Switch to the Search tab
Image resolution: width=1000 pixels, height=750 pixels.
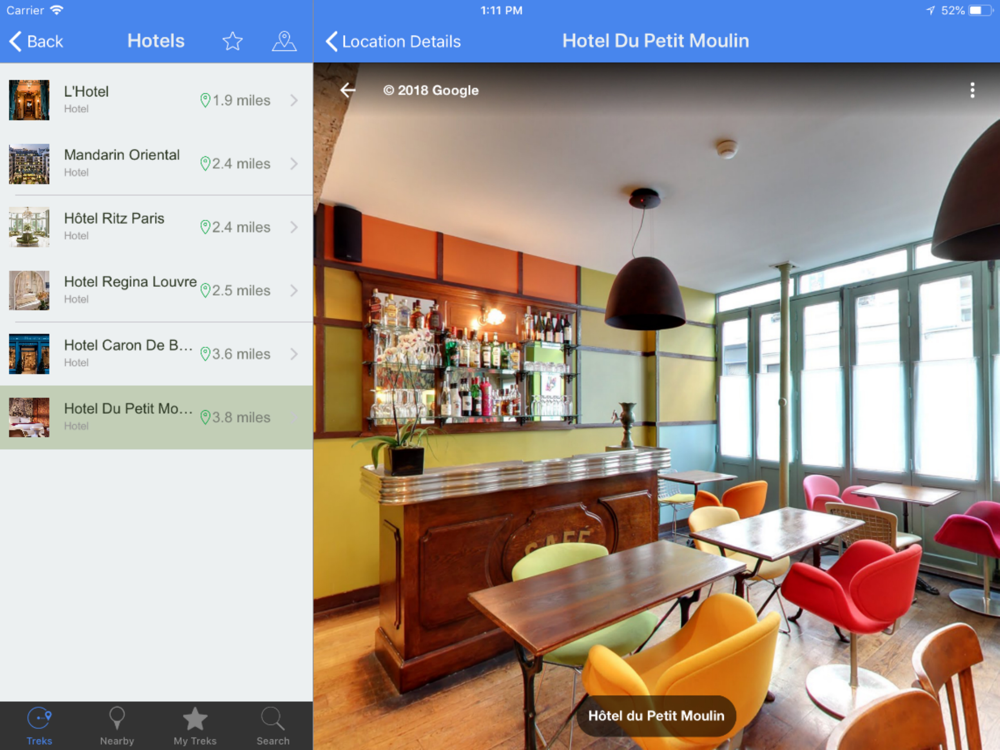point(273,726)
